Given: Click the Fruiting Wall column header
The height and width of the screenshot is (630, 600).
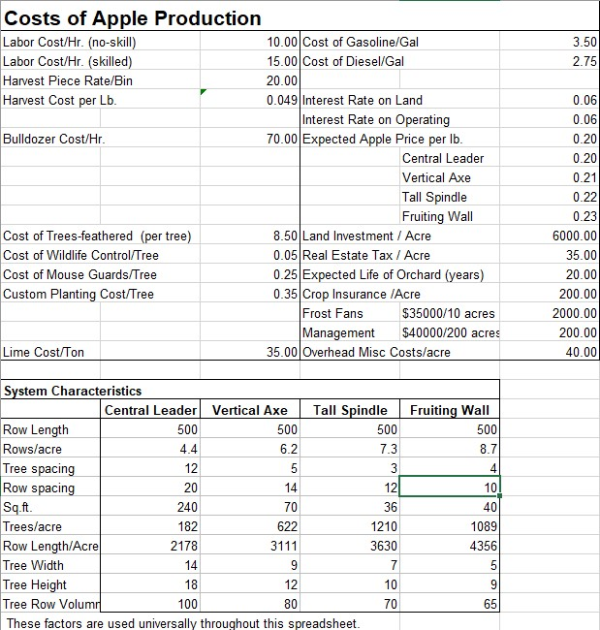Looking at the screenshot, I should coord(449,410).
